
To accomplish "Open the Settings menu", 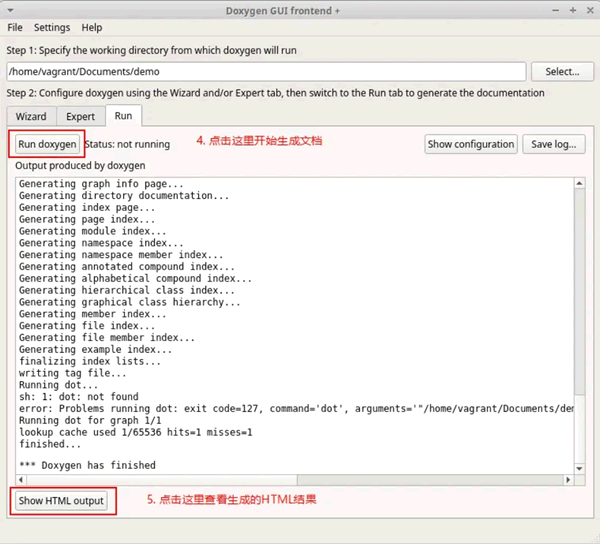I will click(x=52, y=28).
